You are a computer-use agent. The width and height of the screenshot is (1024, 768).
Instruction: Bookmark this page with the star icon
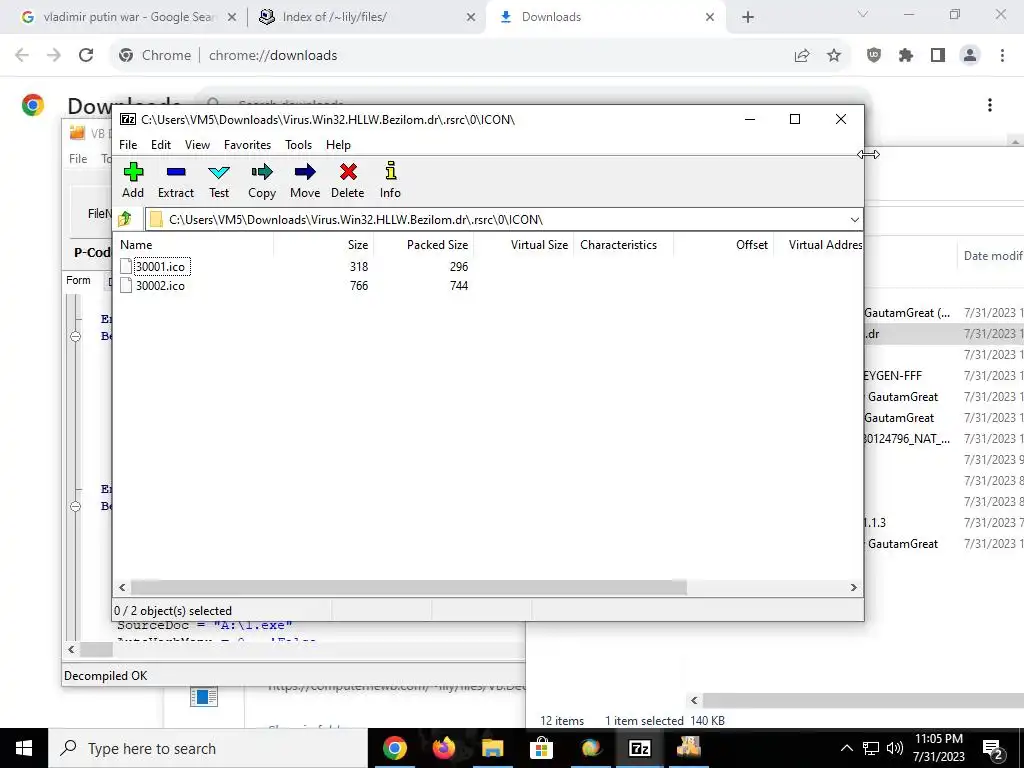pyautogui.click(x=834, y=56)
